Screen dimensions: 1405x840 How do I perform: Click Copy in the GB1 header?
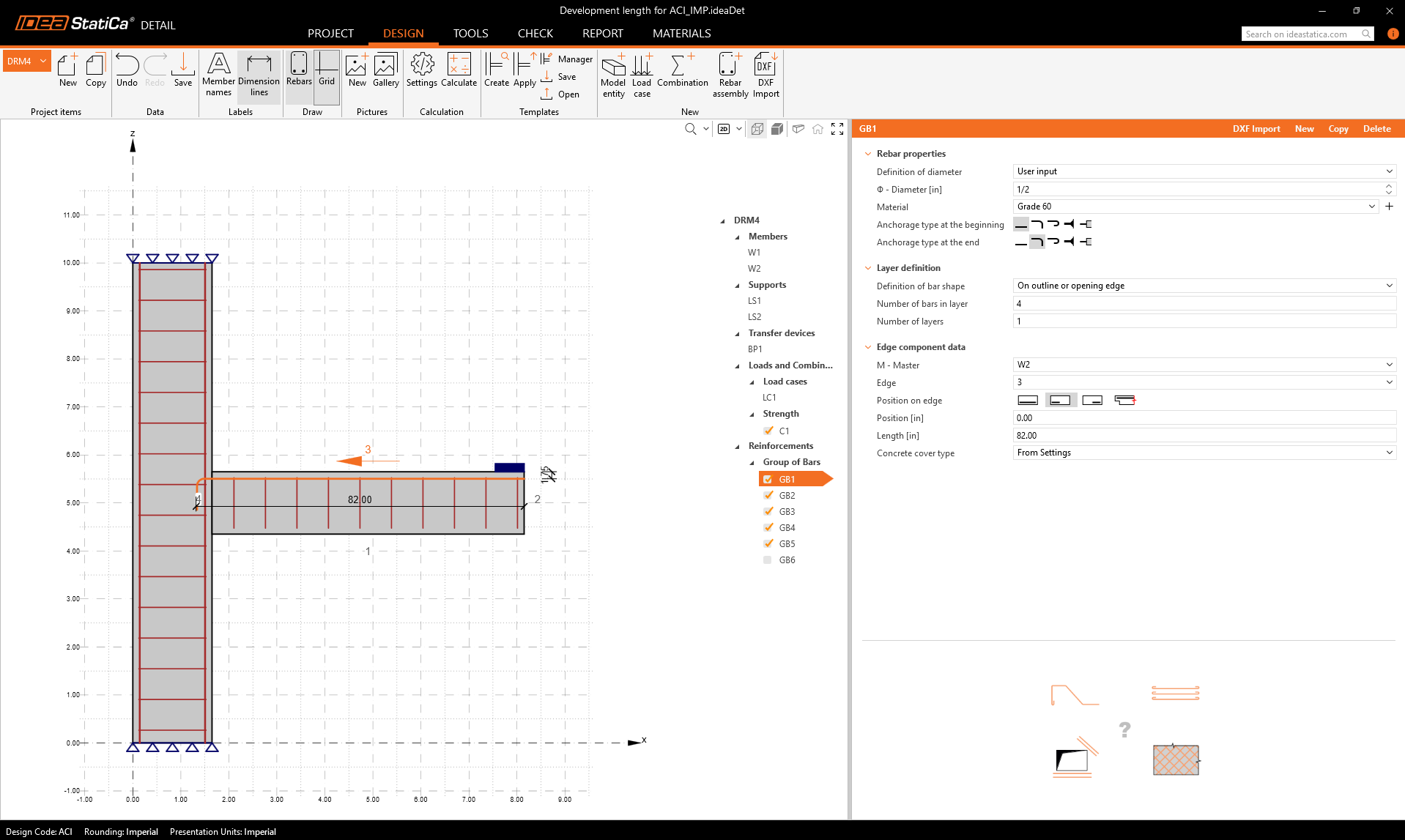point(1338,129)
